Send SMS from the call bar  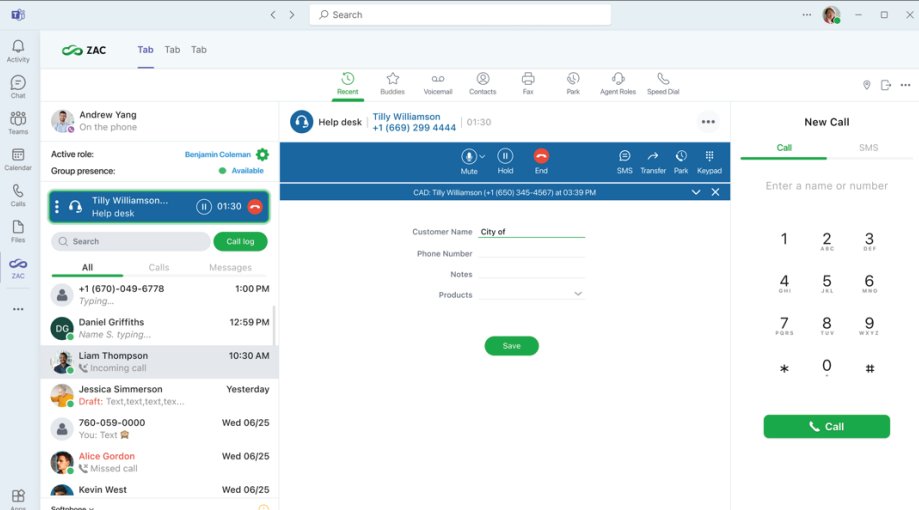coord(625,162)
